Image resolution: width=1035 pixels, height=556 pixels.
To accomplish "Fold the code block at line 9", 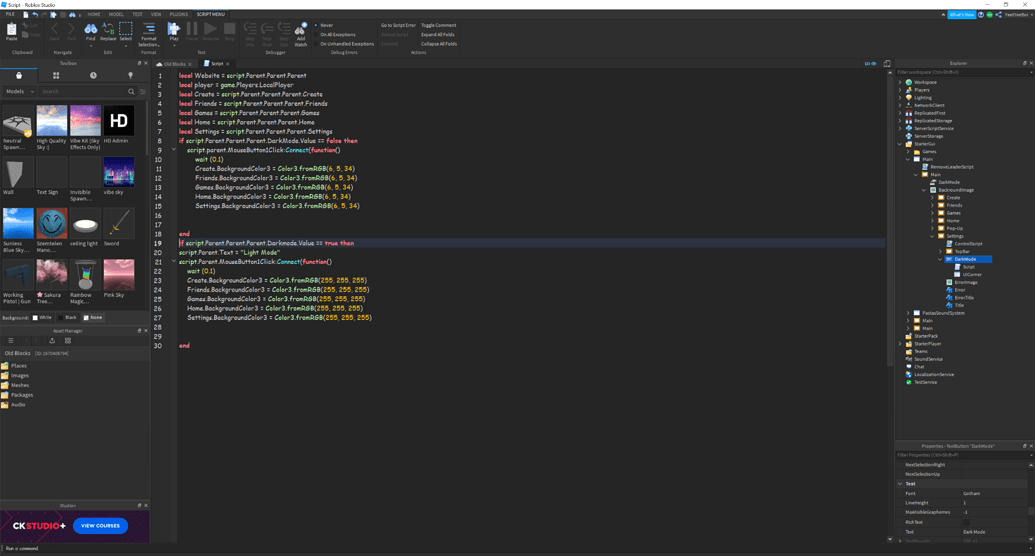I will [174, 150].
